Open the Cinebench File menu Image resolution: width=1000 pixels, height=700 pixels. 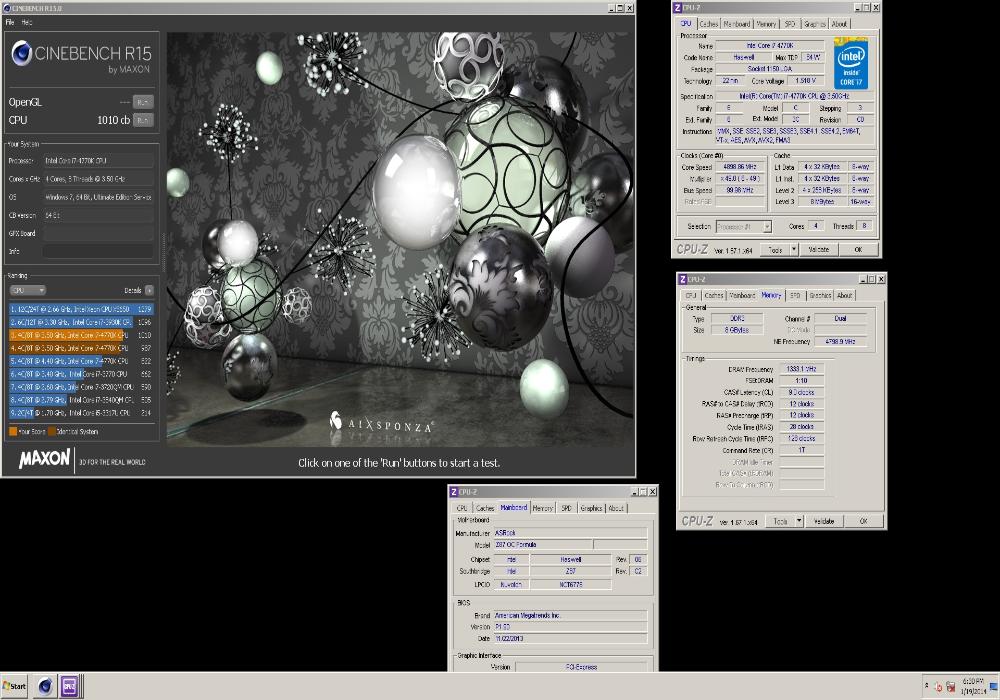tap(10, 22)
